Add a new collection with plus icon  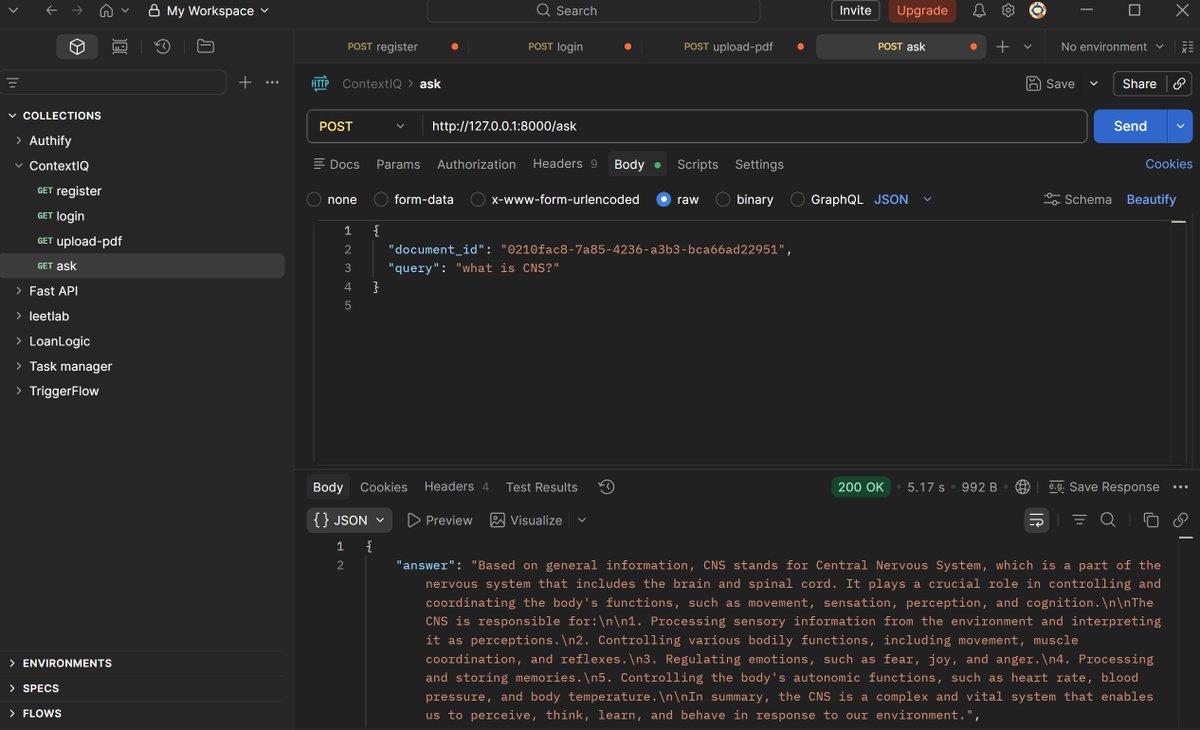coord(245,82)
